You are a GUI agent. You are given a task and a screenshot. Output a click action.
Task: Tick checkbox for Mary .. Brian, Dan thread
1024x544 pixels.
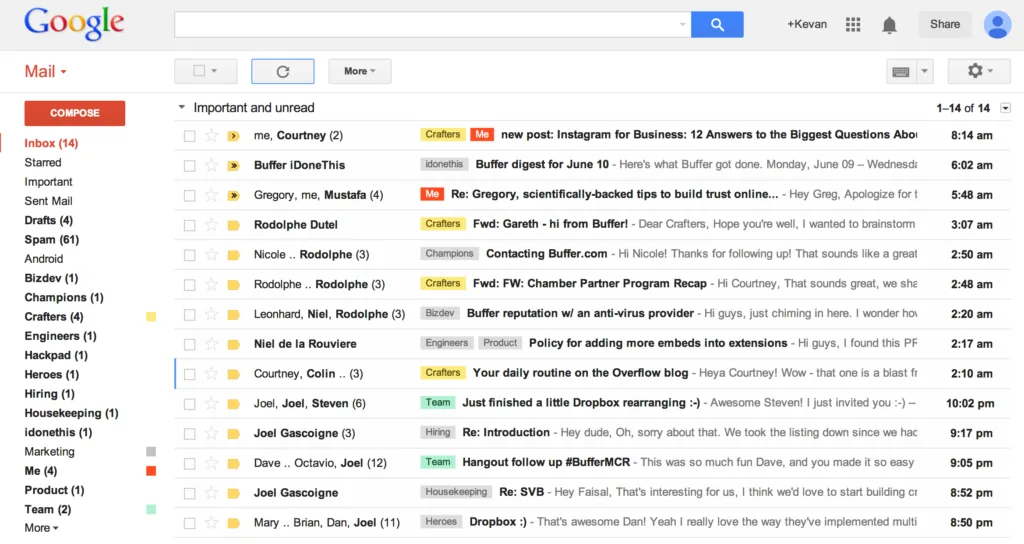[189, 523]
